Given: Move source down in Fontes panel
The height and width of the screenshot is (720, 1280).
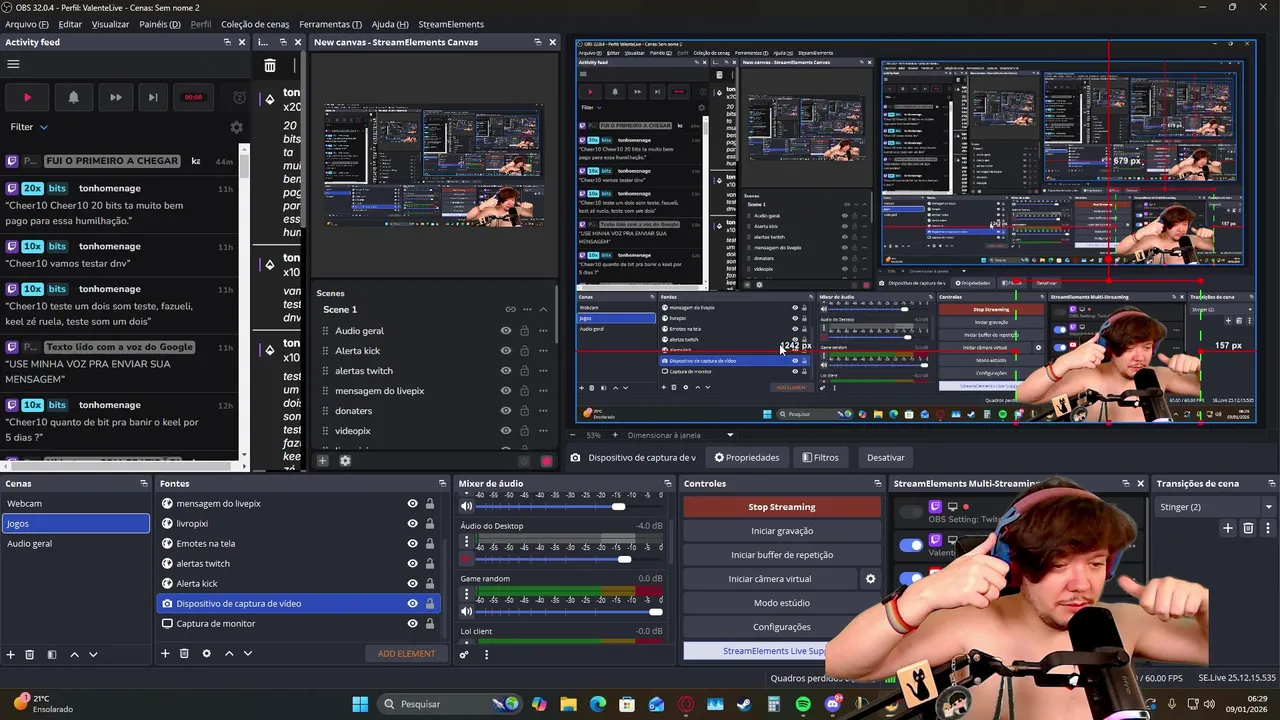Looking at the screenshot, I should pyautogui.click(x=248, y=654).
